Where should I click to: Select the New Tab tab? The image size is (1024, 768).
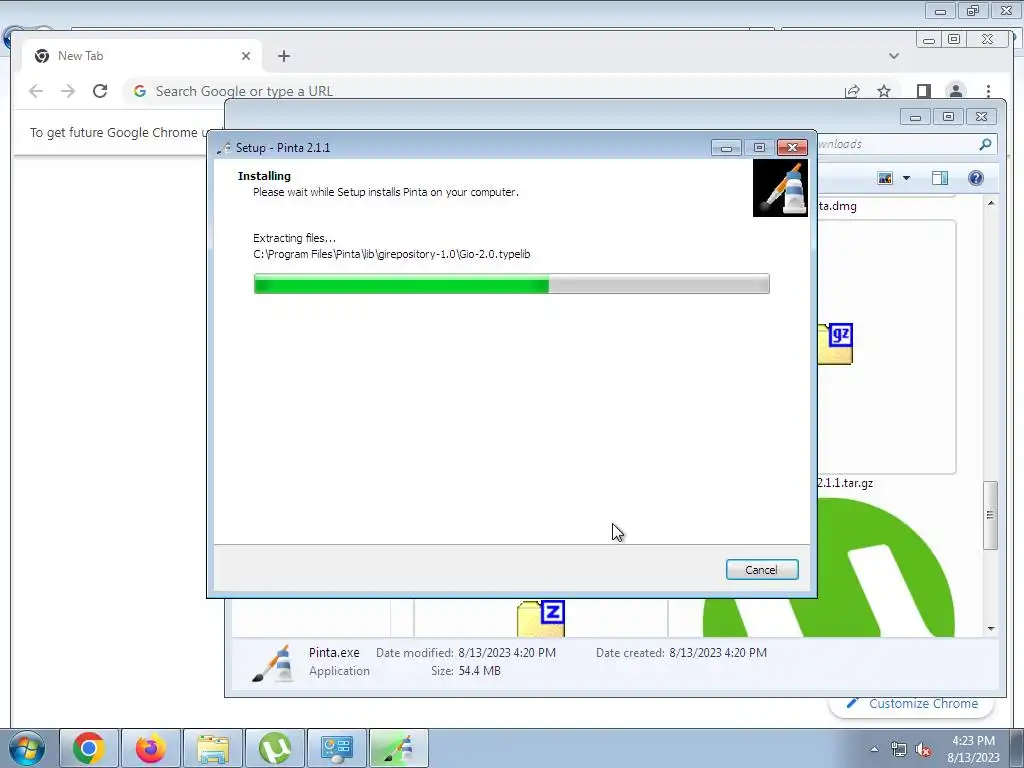click(142, 56)
